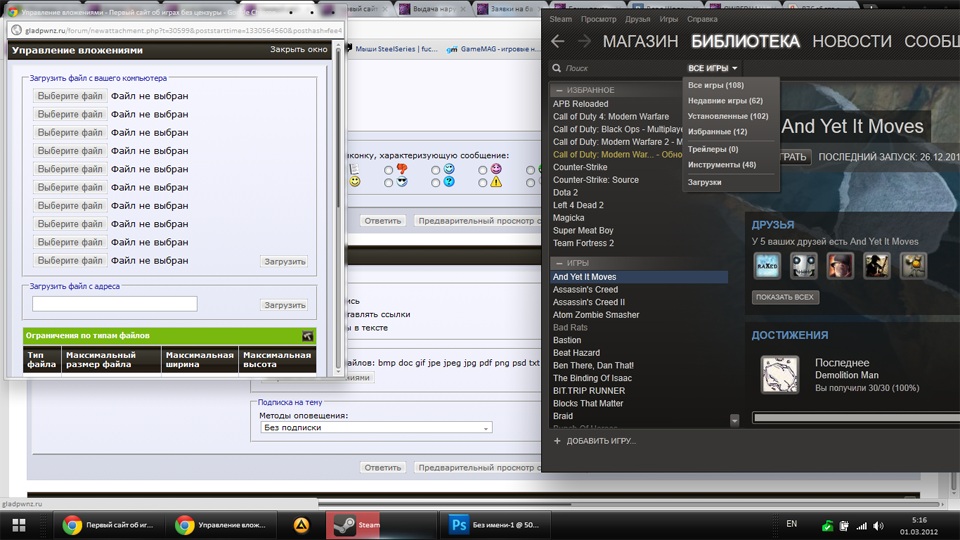Screen dimensions: 960x540
Task: Open the Друзья menu in Steam
Action: (x=637, y=19)
